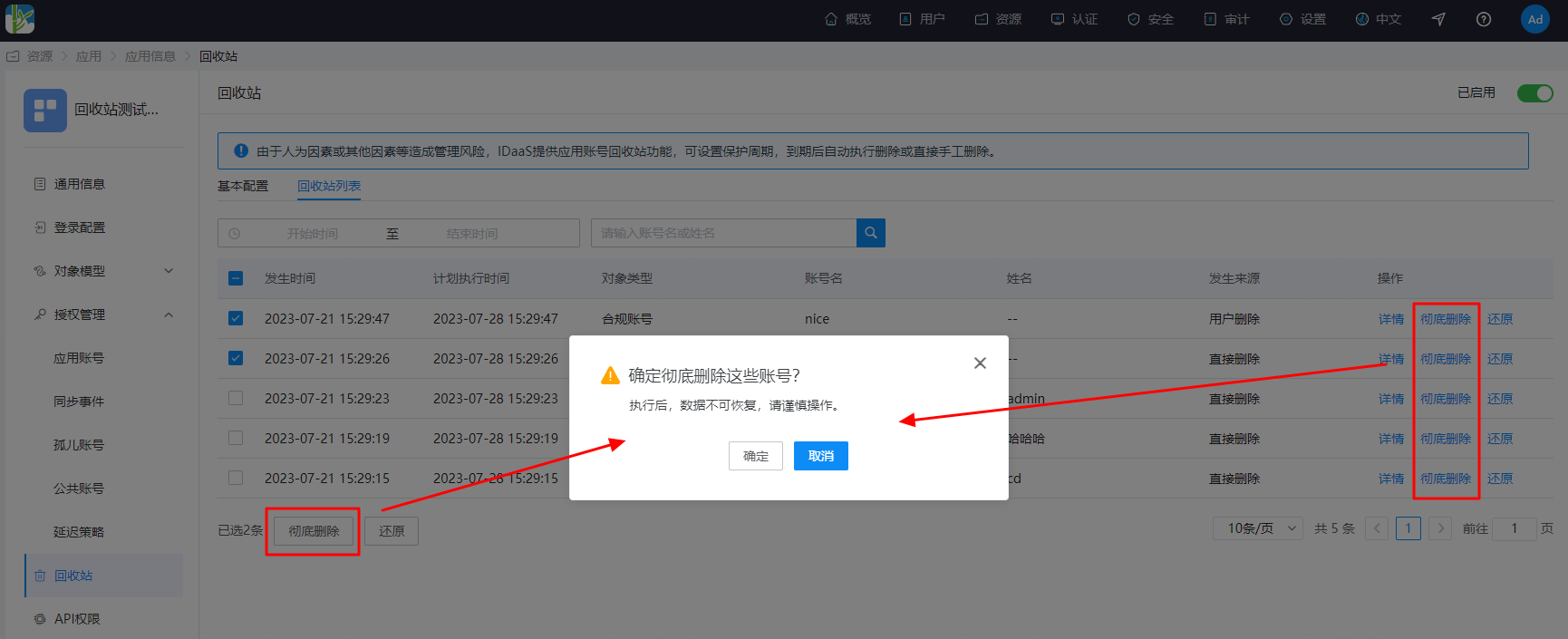Open 审计 menu in the top navigation

tap(1227, 19)
